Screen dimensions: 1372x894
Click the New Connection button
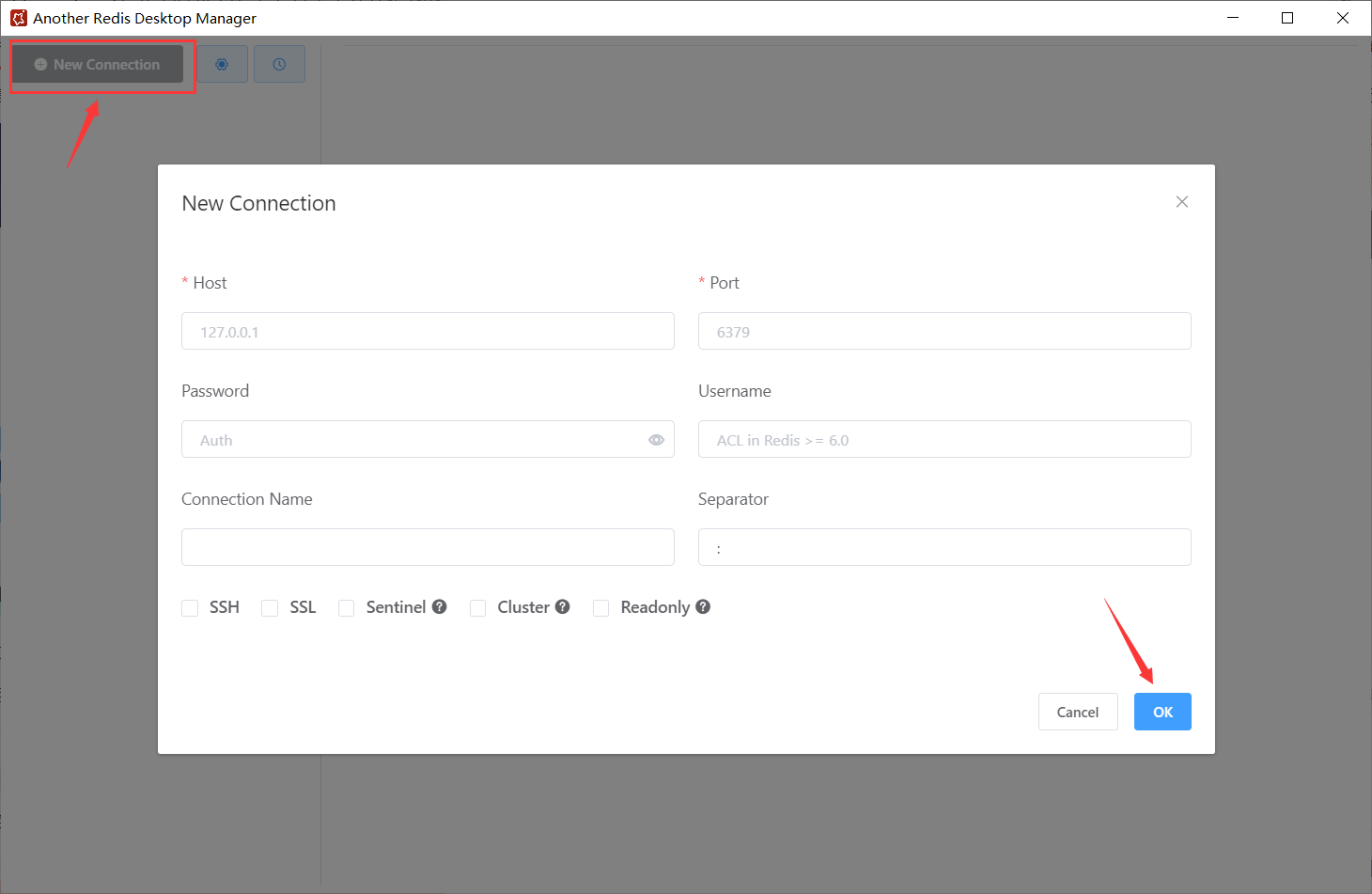coord(98,64)
